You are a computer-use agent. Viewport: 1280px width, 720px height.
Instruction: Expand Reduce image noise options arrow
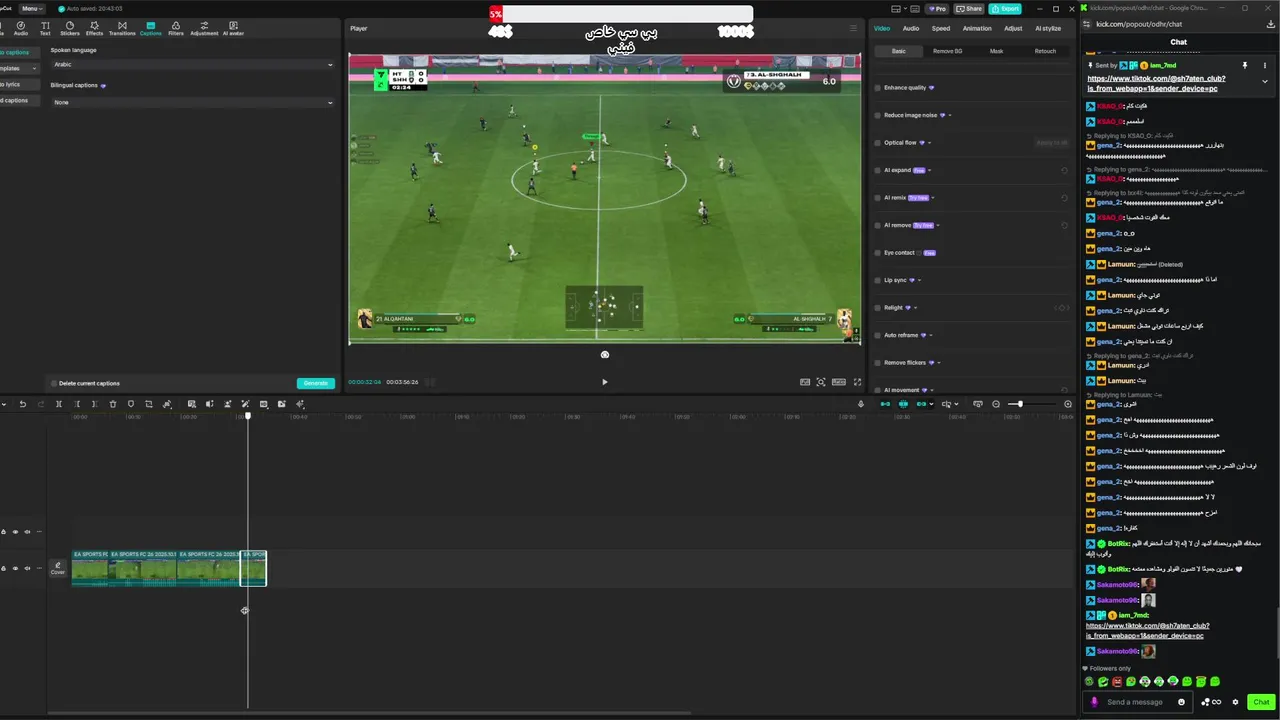click(950, 115)
